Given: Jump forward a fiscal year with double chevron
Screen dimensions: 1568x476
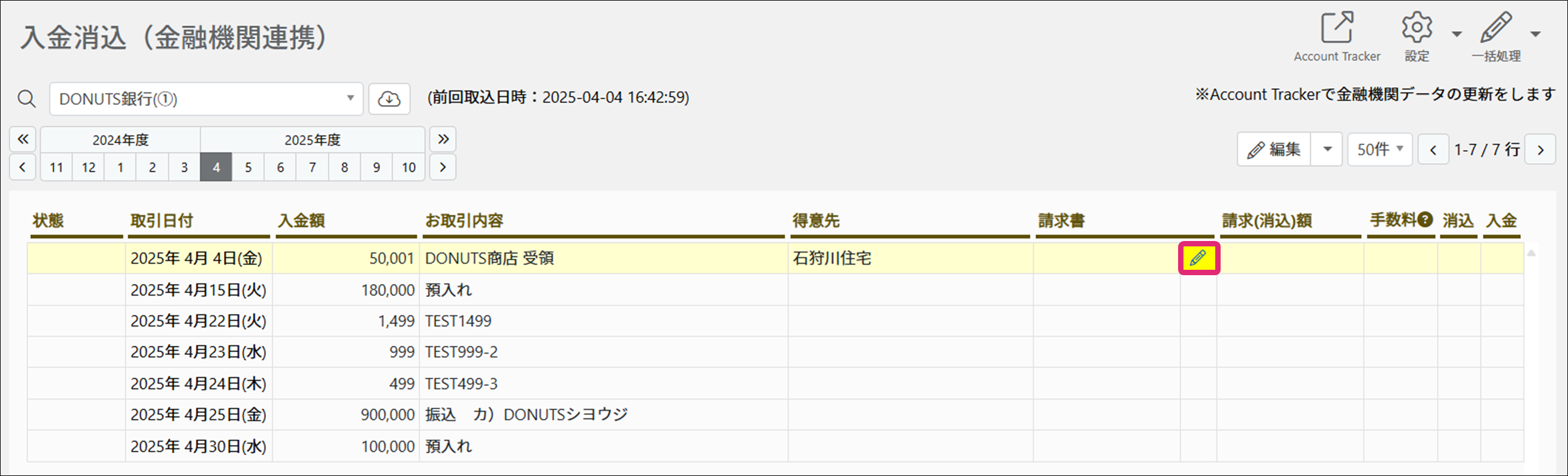Looking at the screenshot, I should (x=443, y=139).
